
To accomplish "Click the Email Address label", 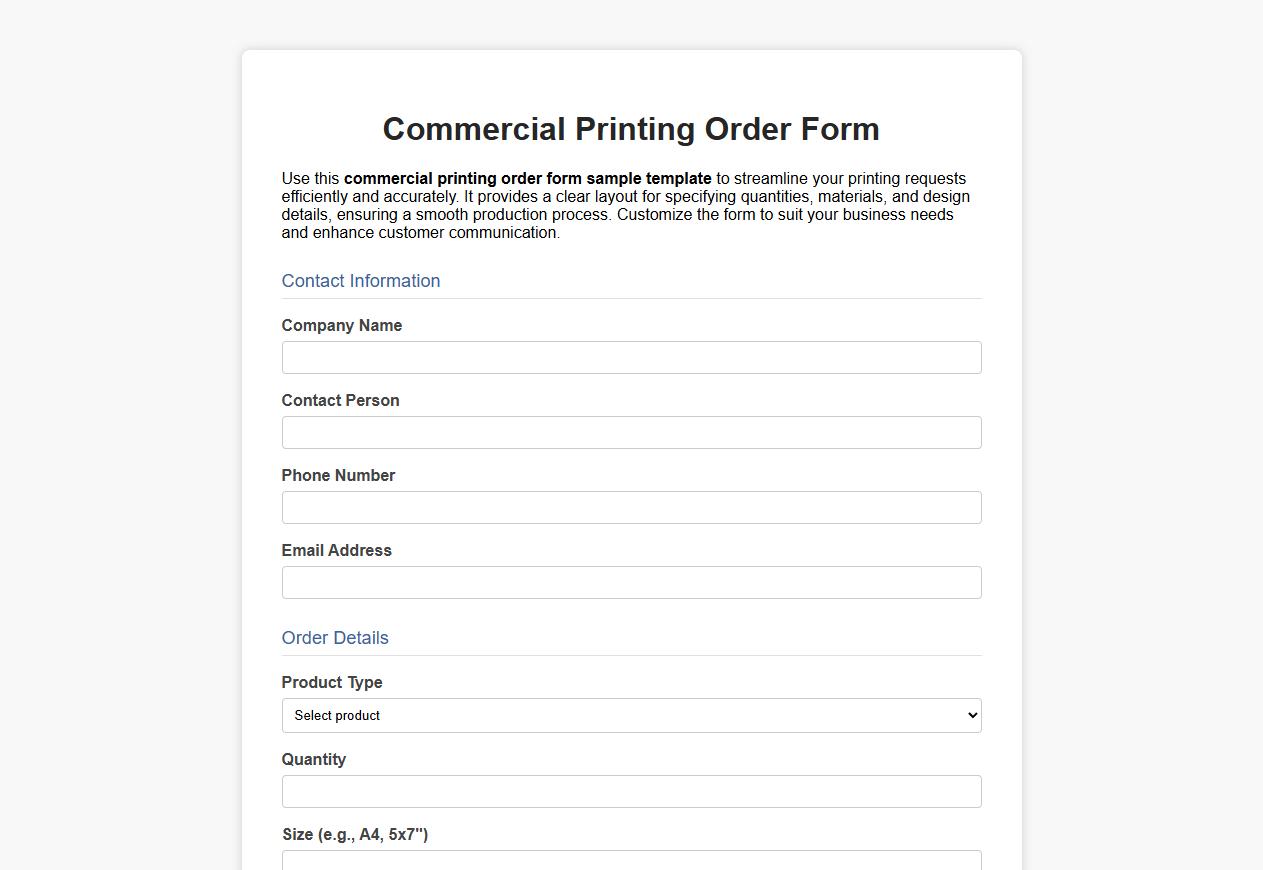I will point(337,550).
